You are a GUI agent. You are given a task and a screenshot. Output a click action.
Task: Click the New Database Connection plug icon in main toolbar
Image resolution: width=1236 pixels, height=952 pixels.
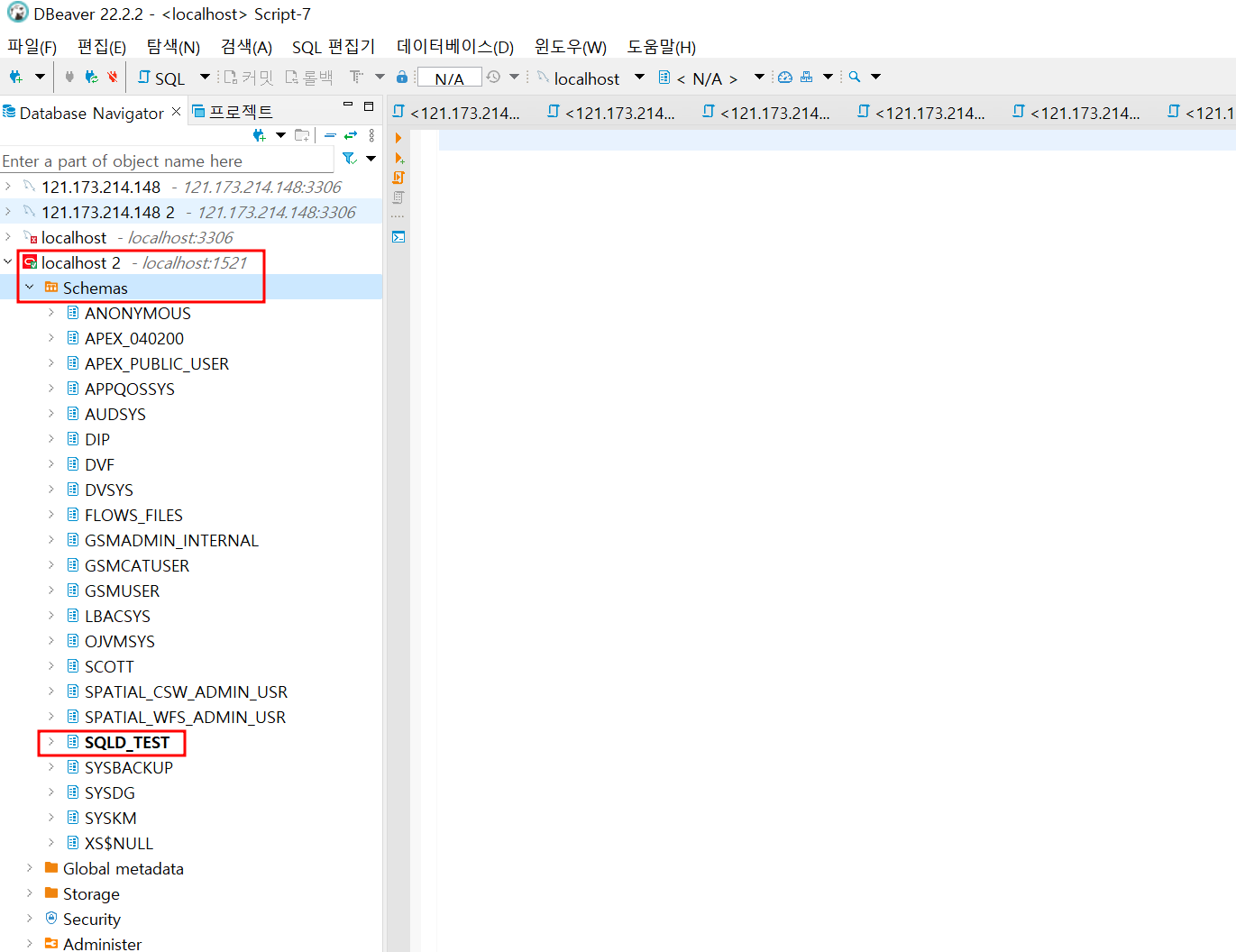click(15, 78)
